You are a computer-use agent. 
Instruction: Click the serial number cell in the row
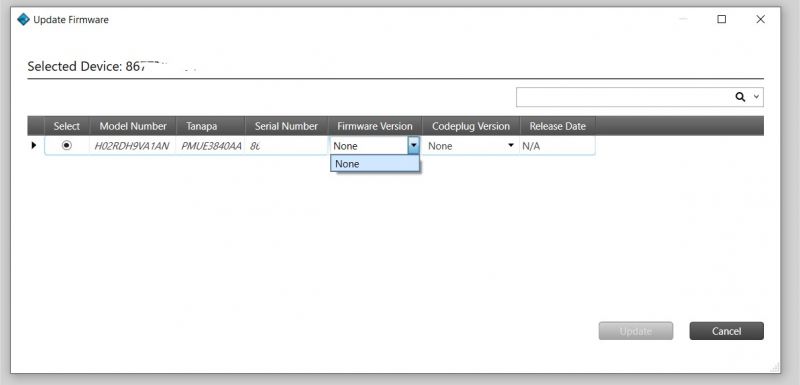point(286,146)
